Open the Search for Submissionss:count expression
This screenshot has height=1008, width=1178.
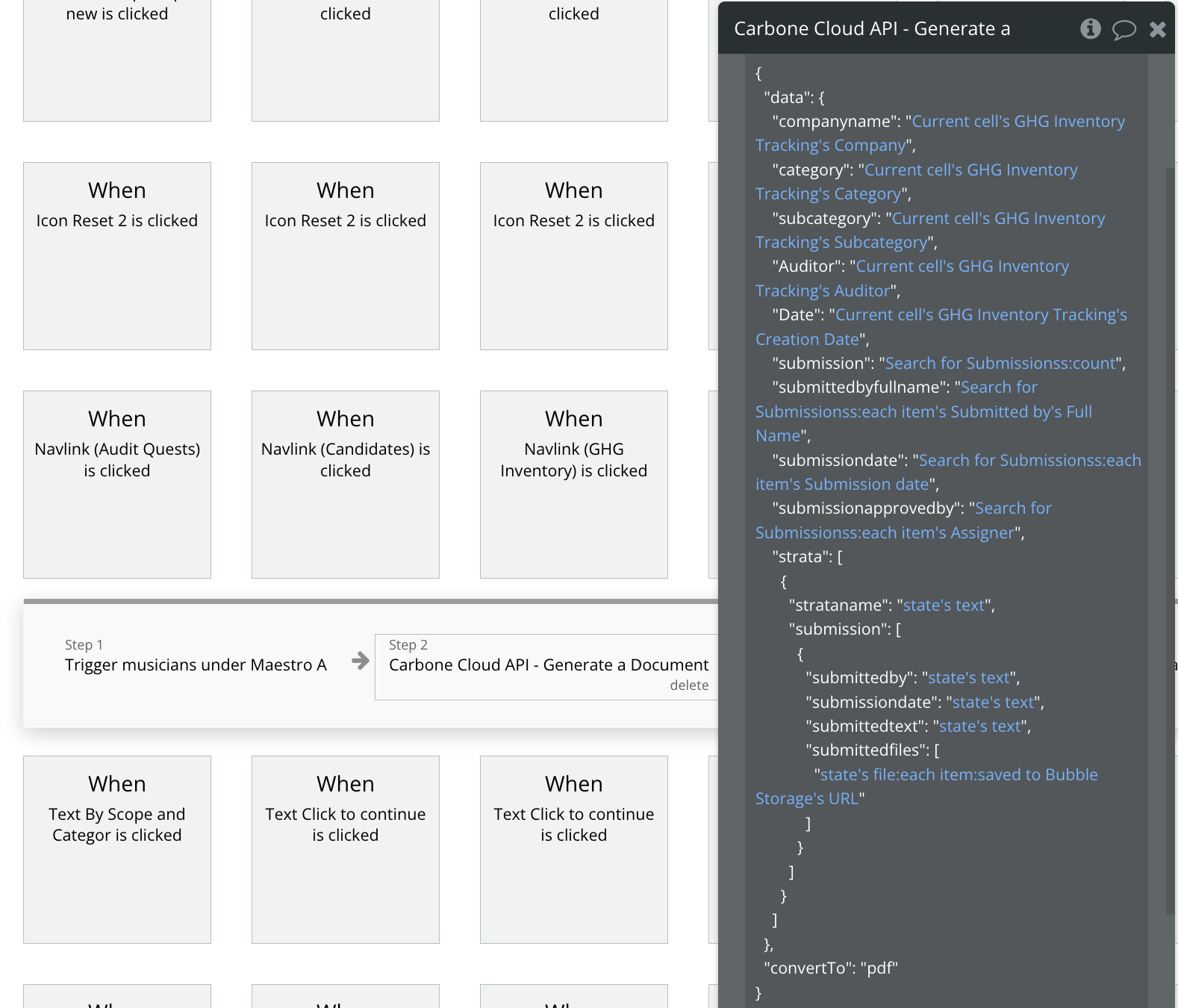pos(1000,363)
